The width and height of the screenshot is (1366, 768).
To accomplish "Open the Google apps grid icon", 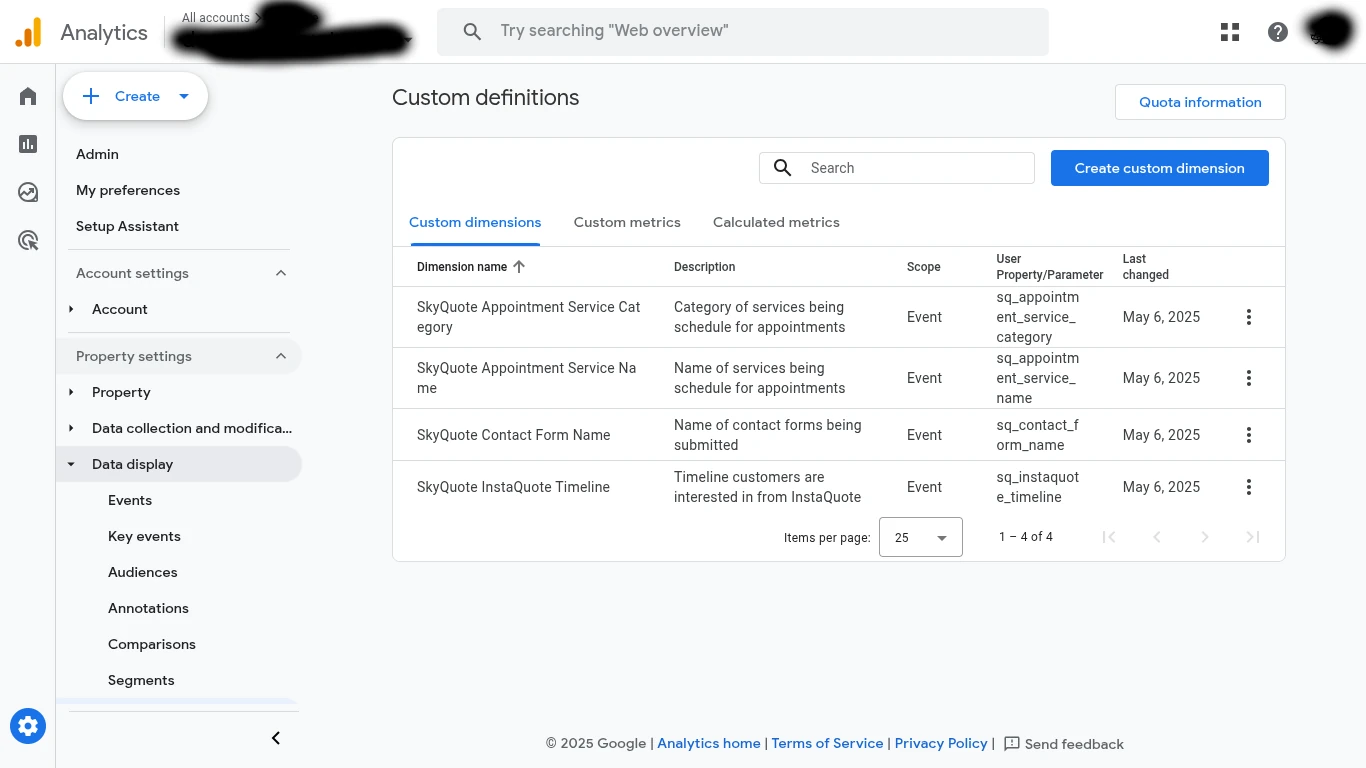I will (1230, 32).
